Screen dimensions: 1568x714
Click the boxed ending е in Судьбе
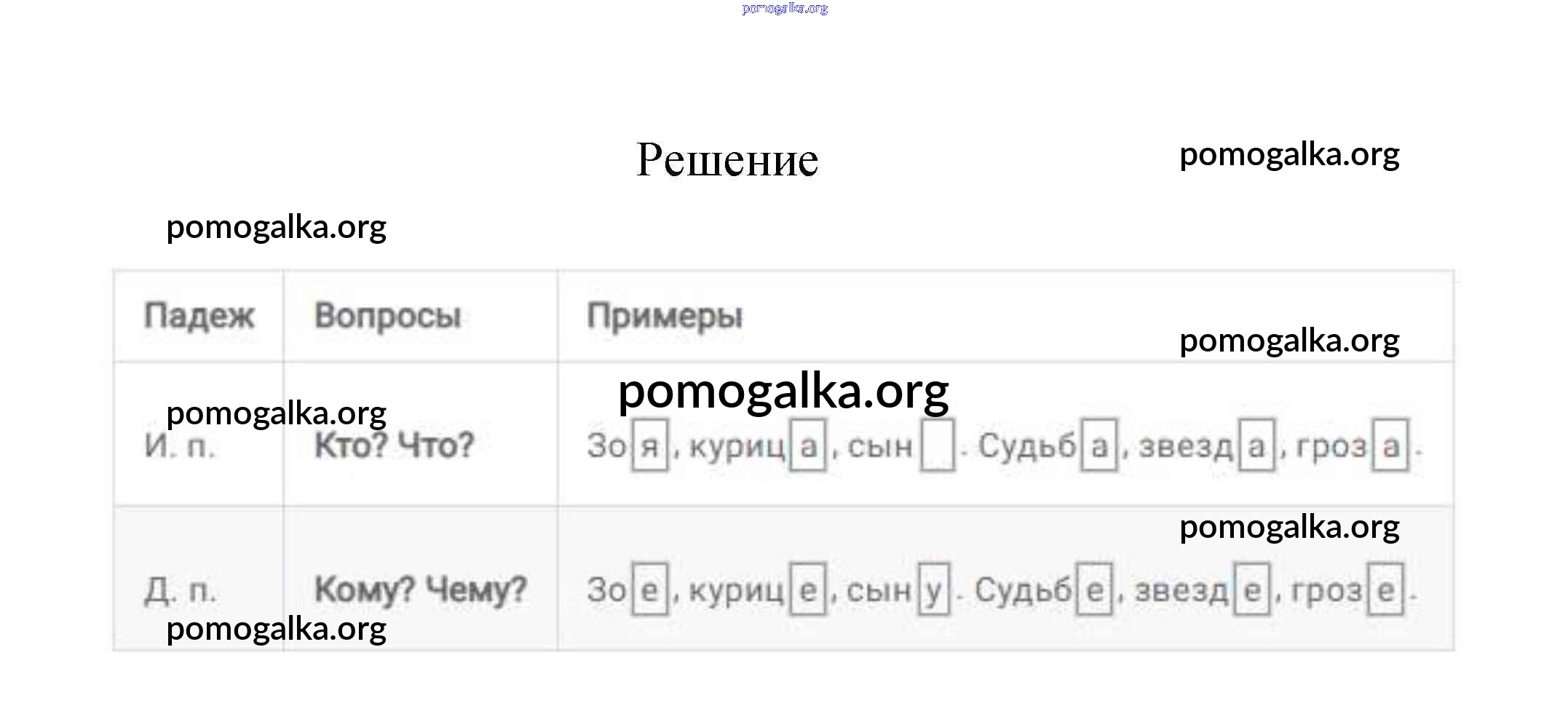1094,590
